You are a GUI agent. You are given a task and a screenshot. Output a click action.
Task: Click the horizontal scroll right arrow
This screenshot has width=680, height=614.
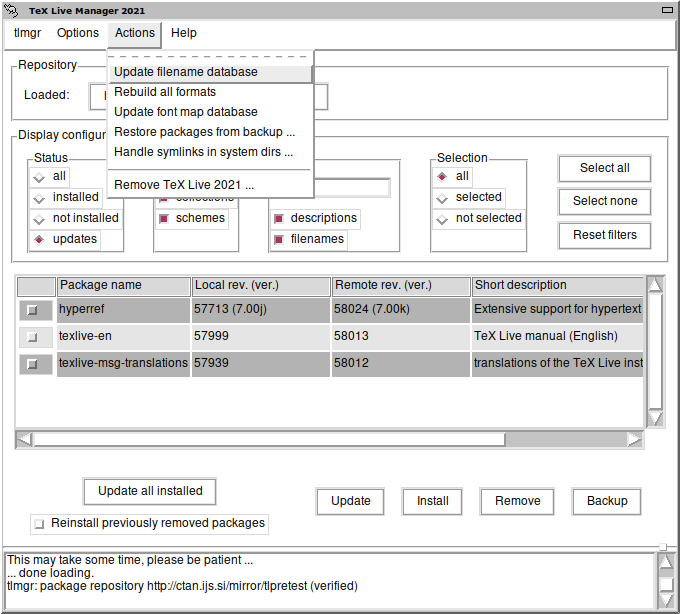pos(635,440)
